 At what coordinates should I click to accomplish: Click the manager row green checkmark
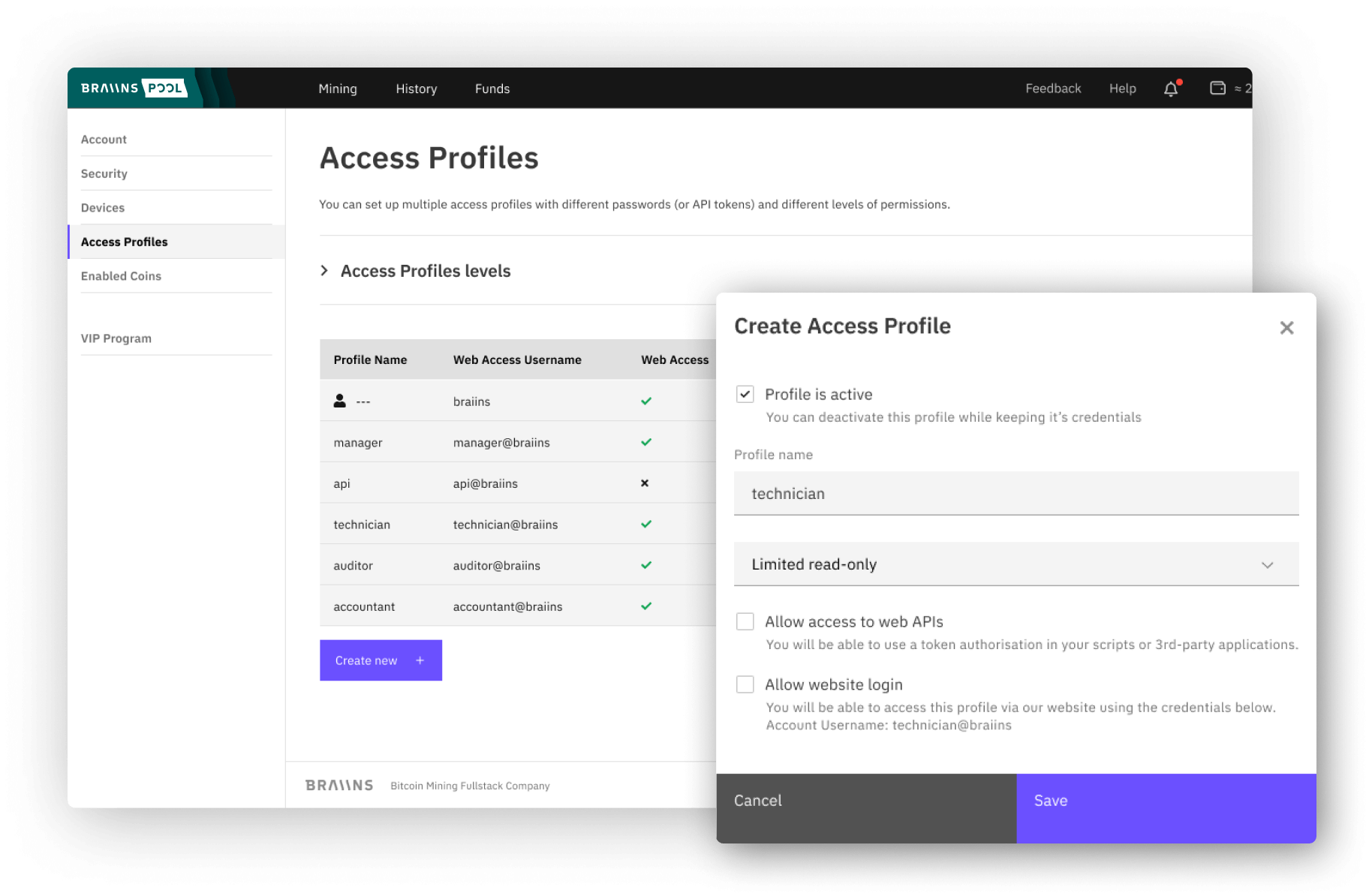tap(646, 442)
